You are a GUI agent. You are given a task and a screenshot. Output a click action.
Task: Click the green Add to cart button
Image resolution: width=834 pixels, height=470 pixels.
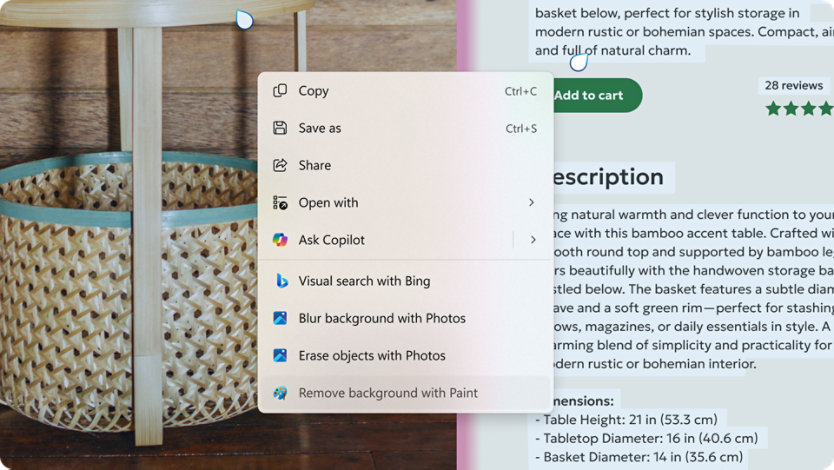click(597, 95)
